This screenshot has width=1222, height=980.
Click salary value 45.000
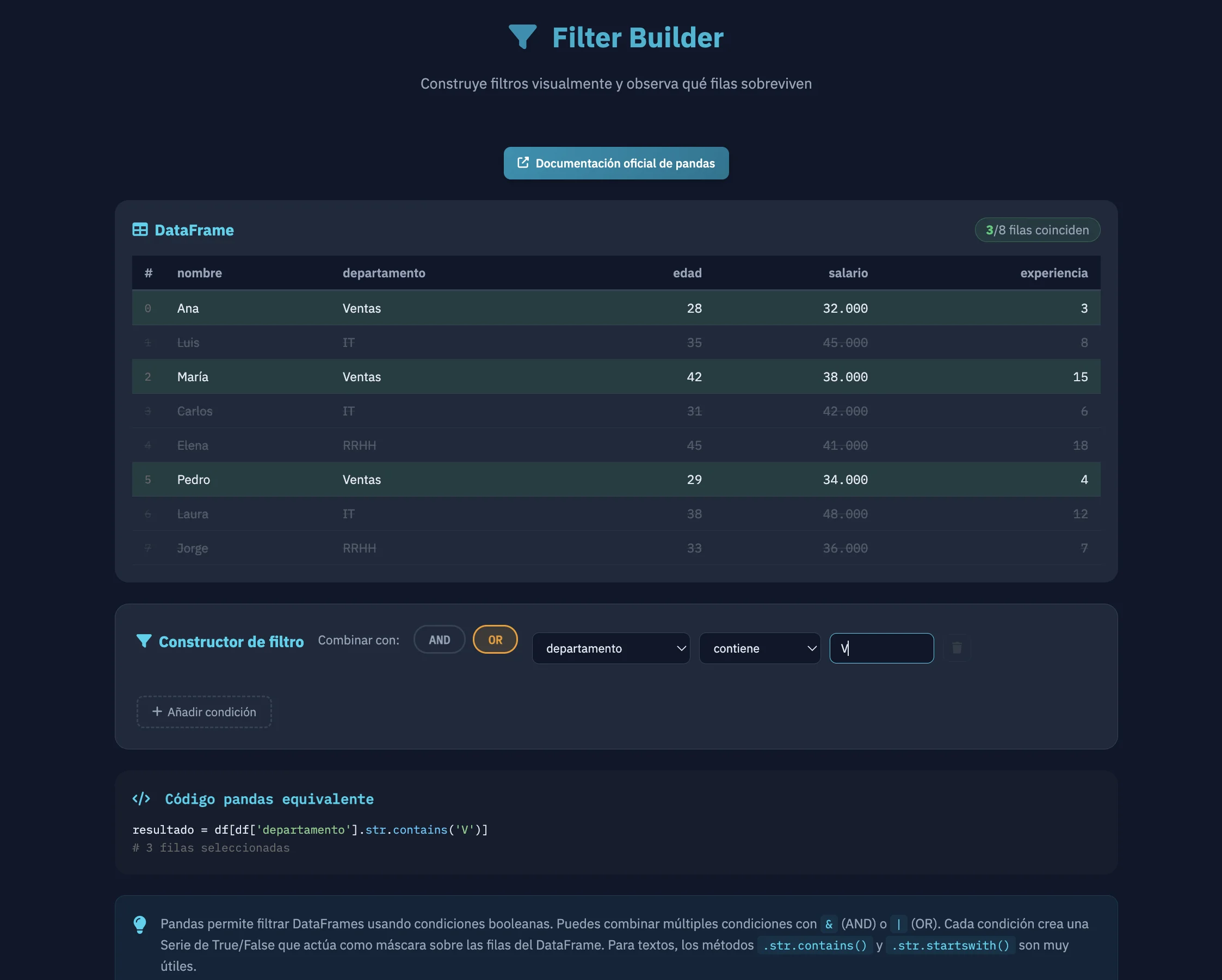(x=845, y=342)
